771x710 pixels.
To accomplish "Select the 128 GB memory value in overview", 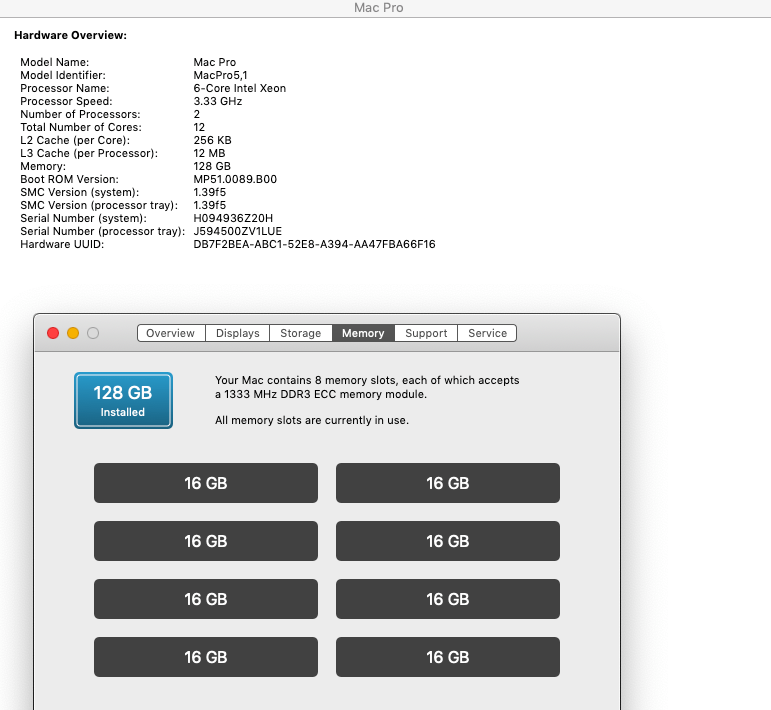I will coord(212,166).
